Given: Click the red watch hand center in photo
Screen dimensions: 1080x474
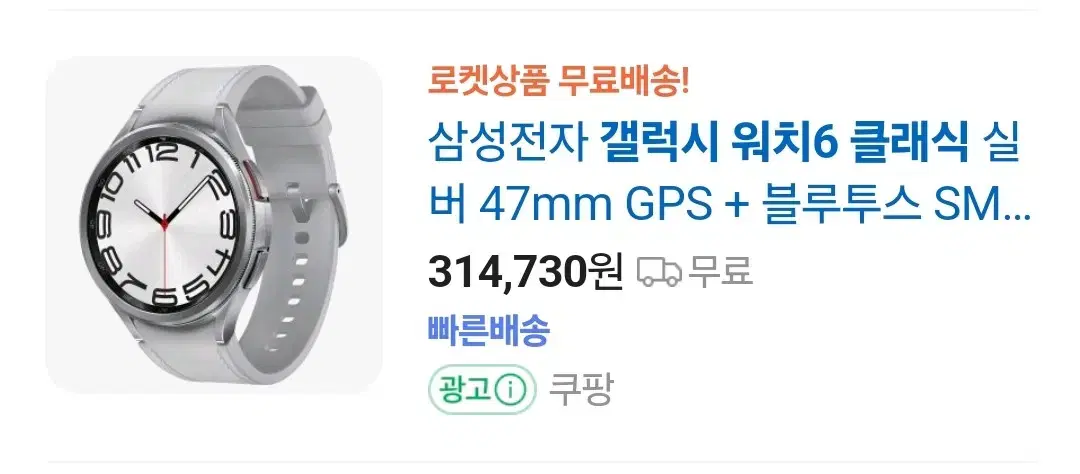Looking at the screenshot, I should click(165, 222).
